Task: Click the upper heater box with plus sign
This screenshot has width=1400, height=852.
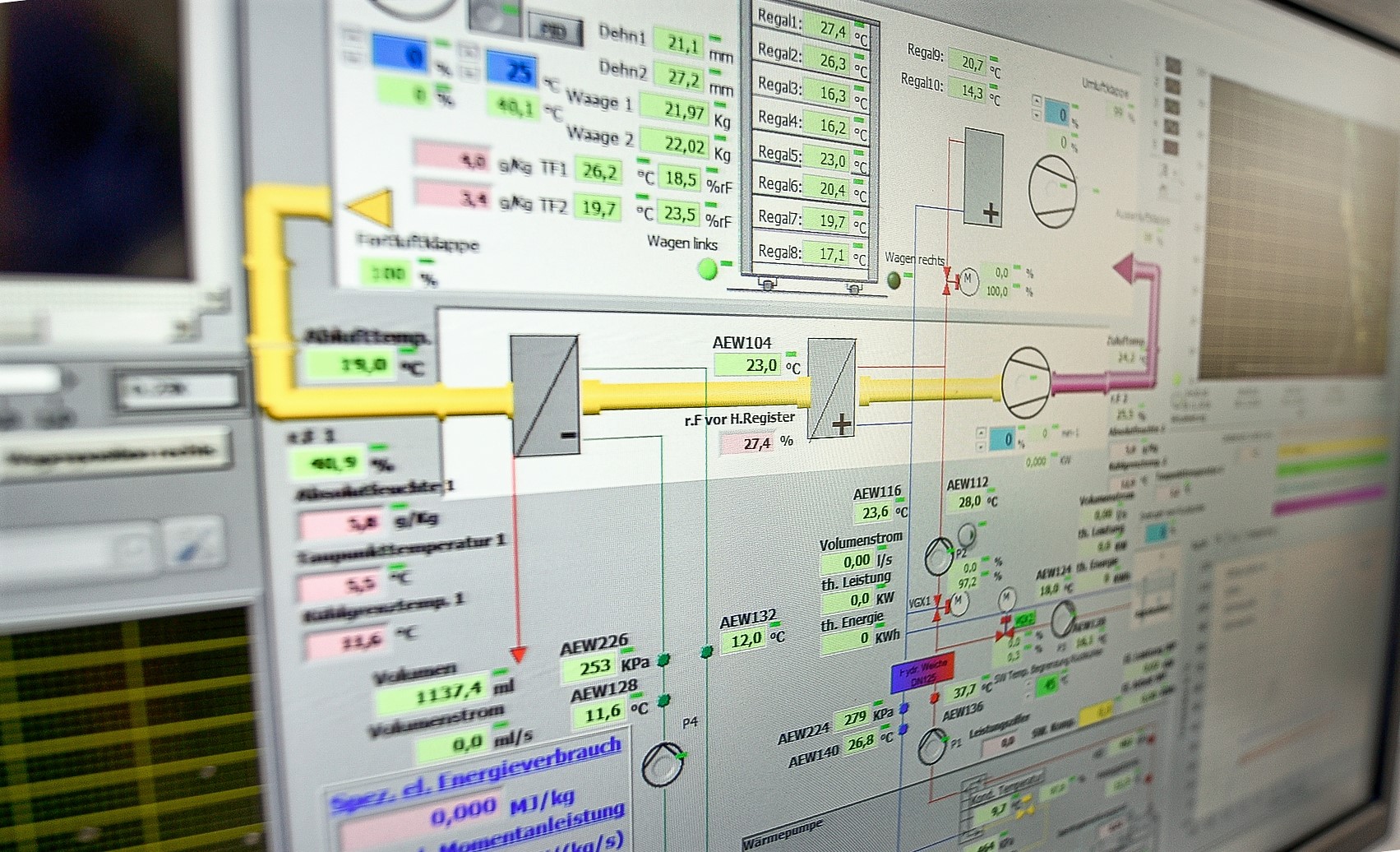Action: [x=985, y=177]
